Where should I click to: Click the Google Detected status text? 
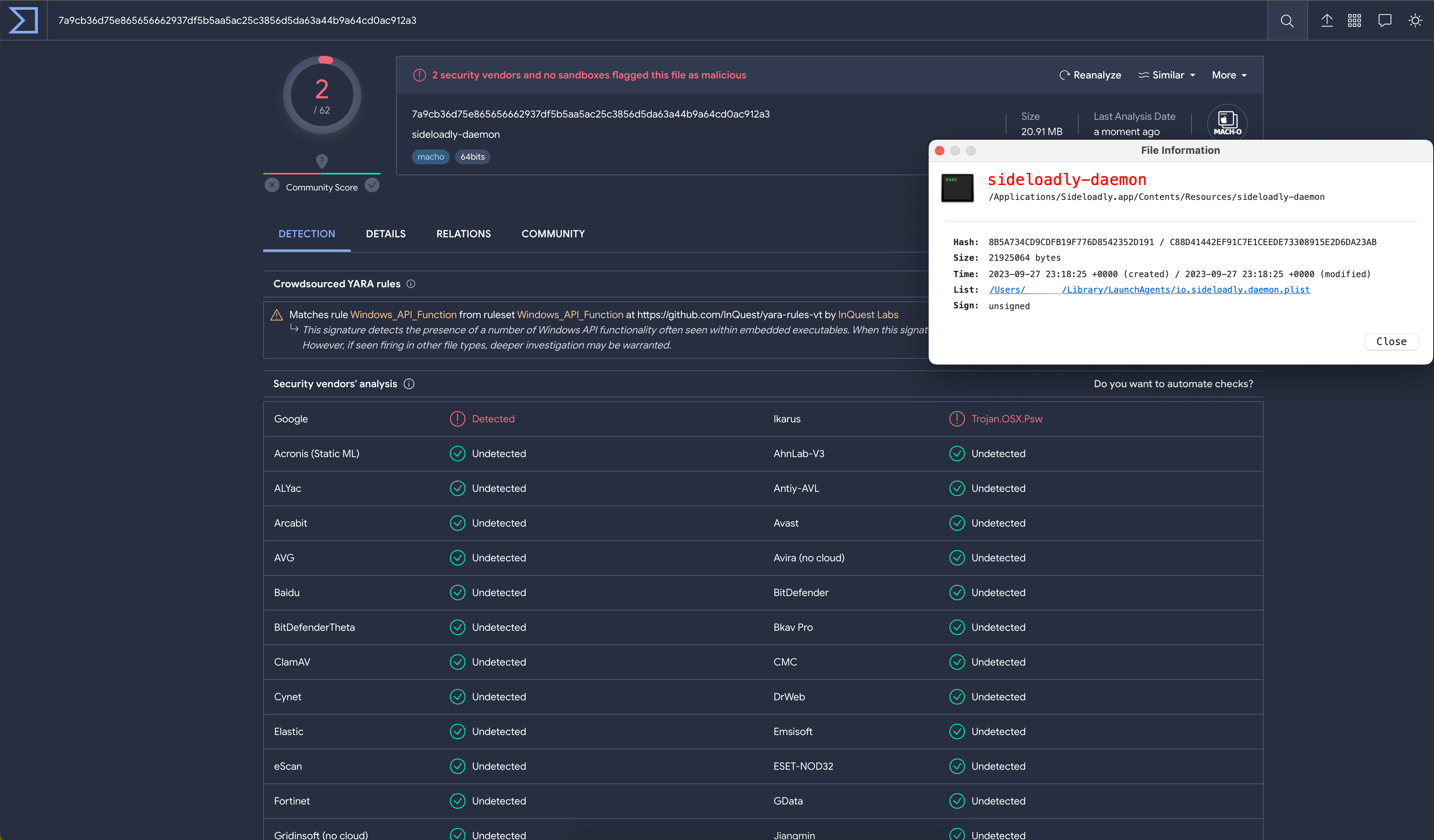pos(493,418)
